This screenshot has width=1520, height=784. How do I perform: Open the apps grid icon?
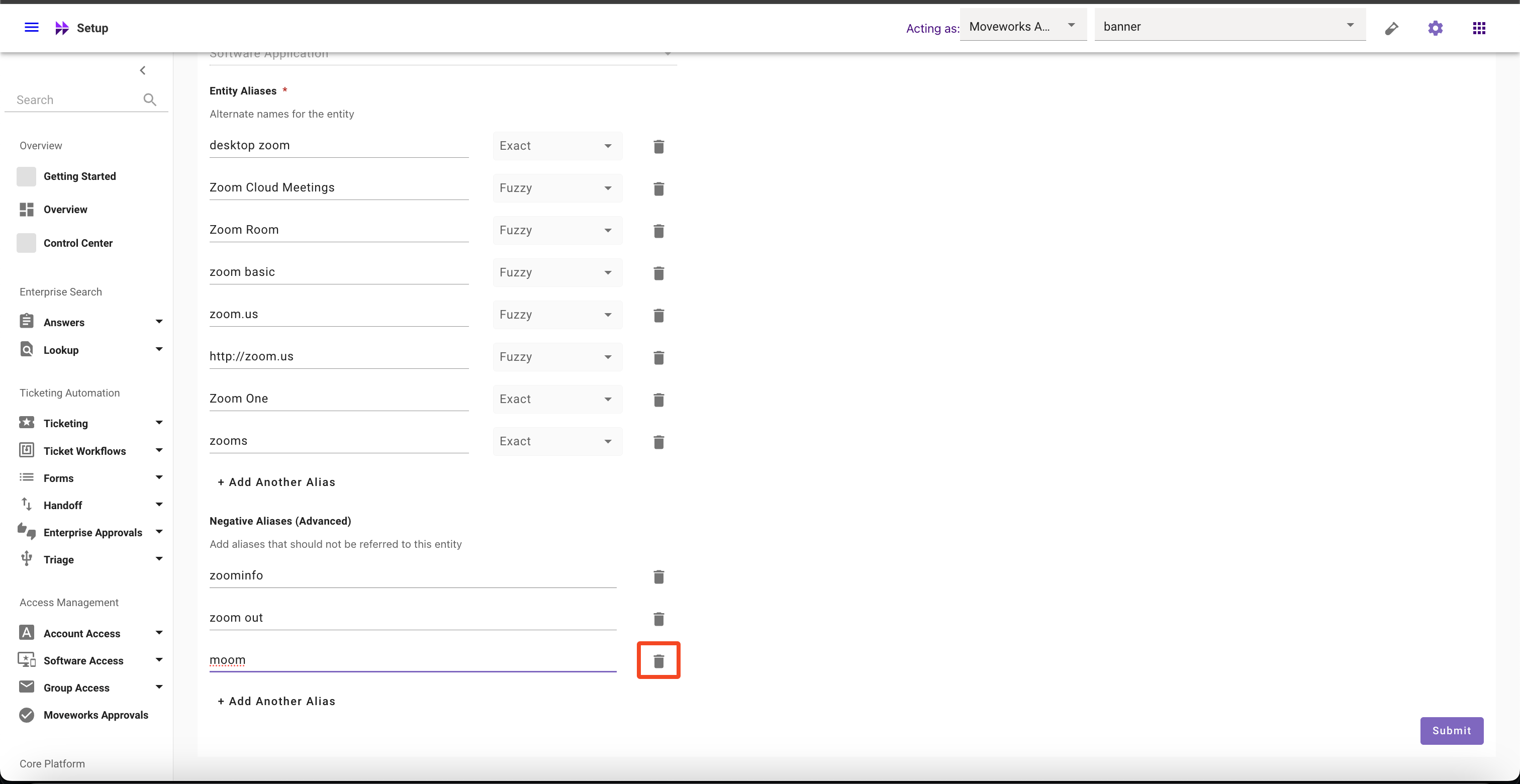1479,28
